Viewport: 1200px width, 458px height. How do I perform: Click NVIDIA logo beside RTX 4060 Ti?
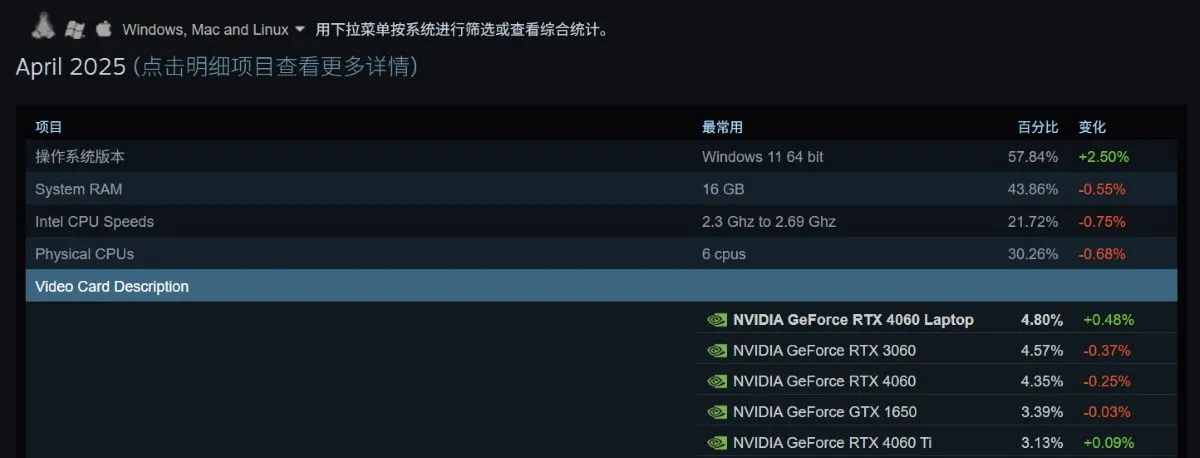pyautogui.click(x=717, y=443)
